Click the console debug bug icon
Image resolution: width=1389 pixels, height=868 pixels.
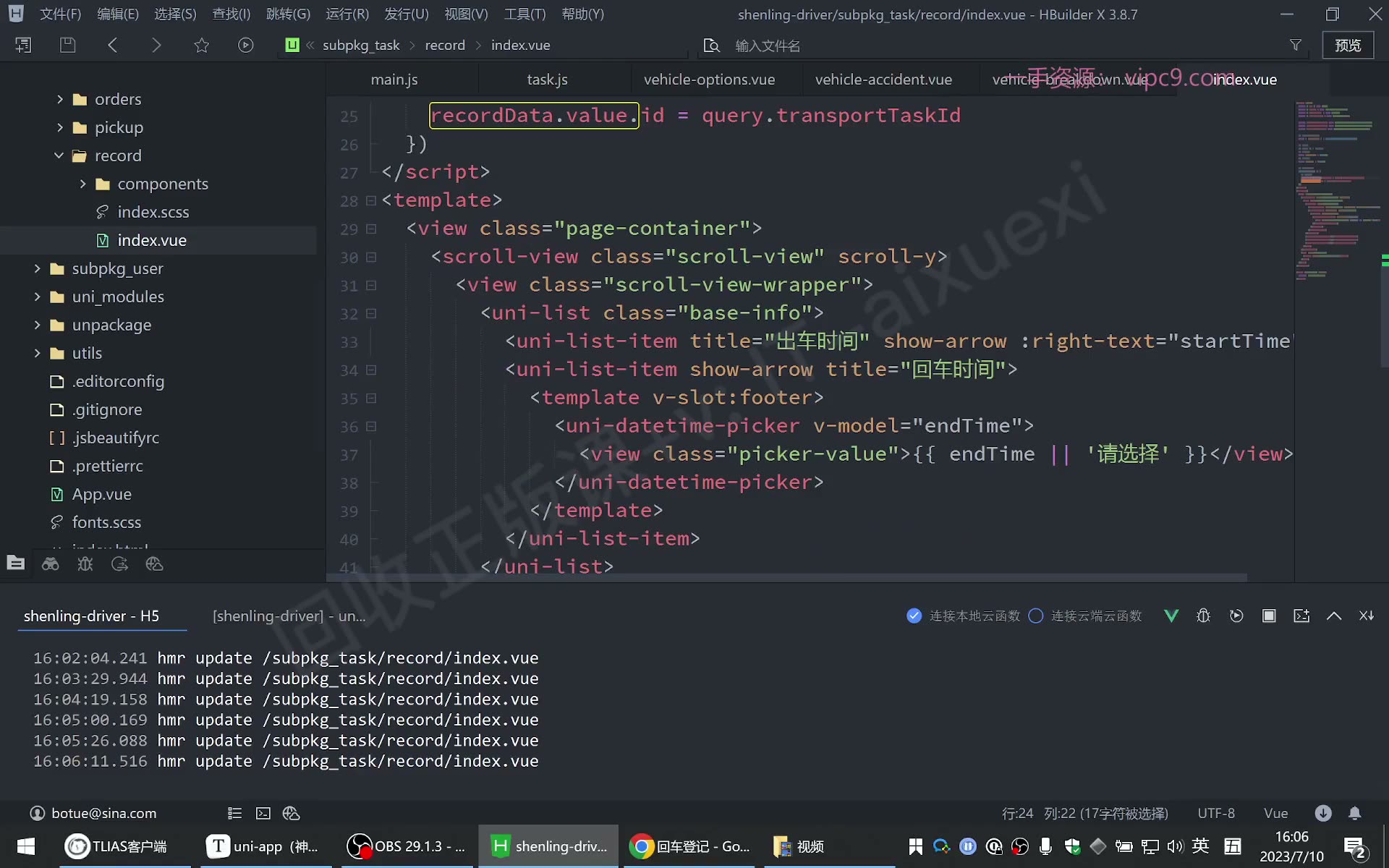pyautogui.click(x=1204, y=616)
